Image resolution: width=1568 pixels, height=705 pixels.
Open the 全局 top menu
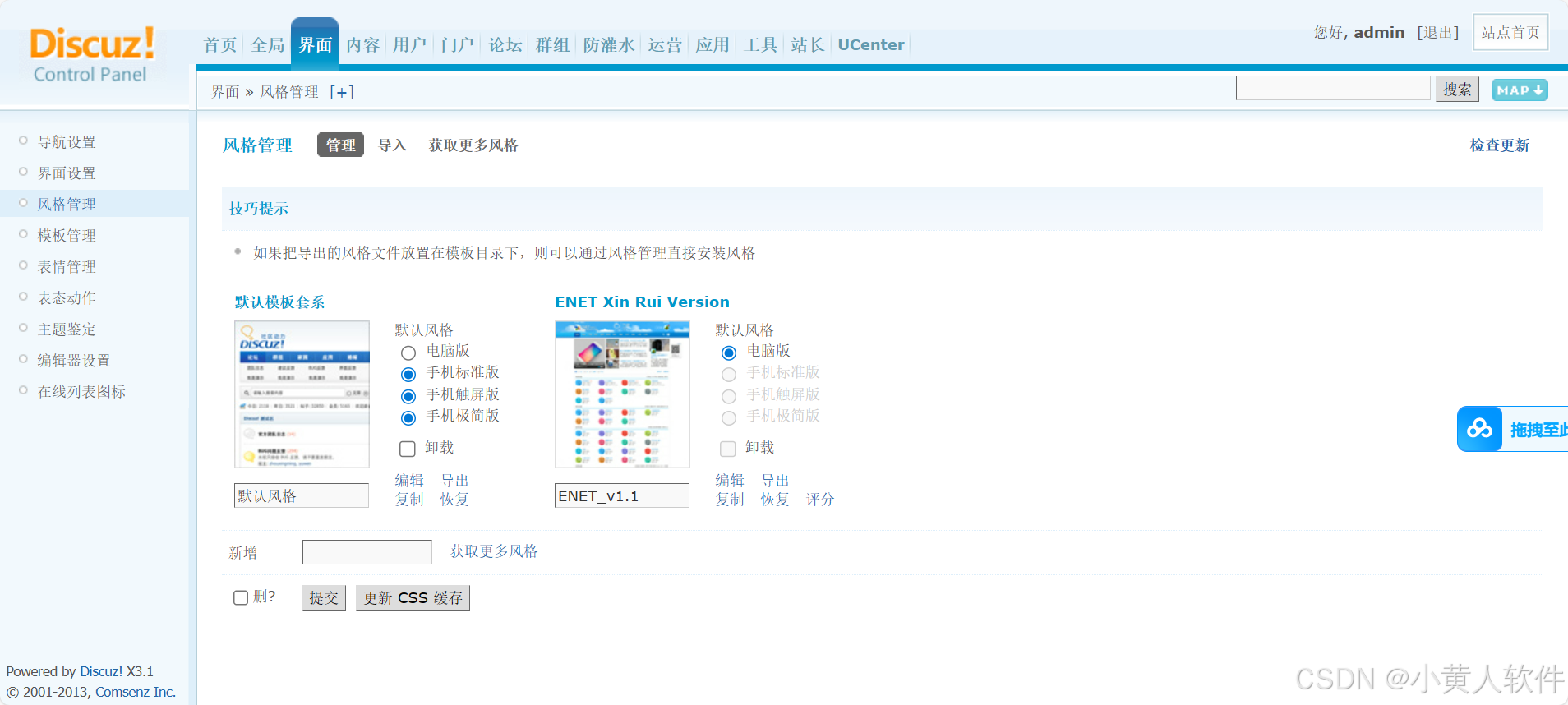268,44
